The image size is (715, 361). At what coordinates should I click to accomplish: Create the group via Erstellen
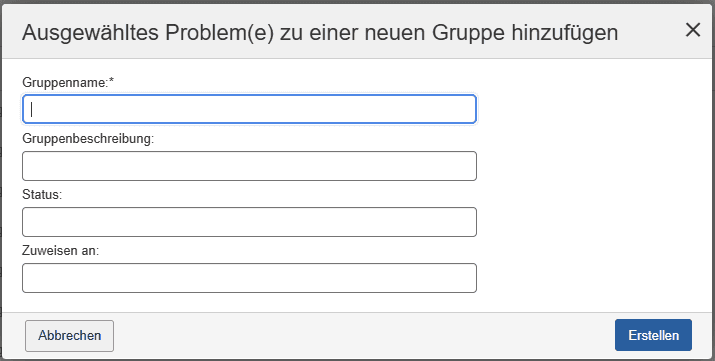click(x=653, y=335)
